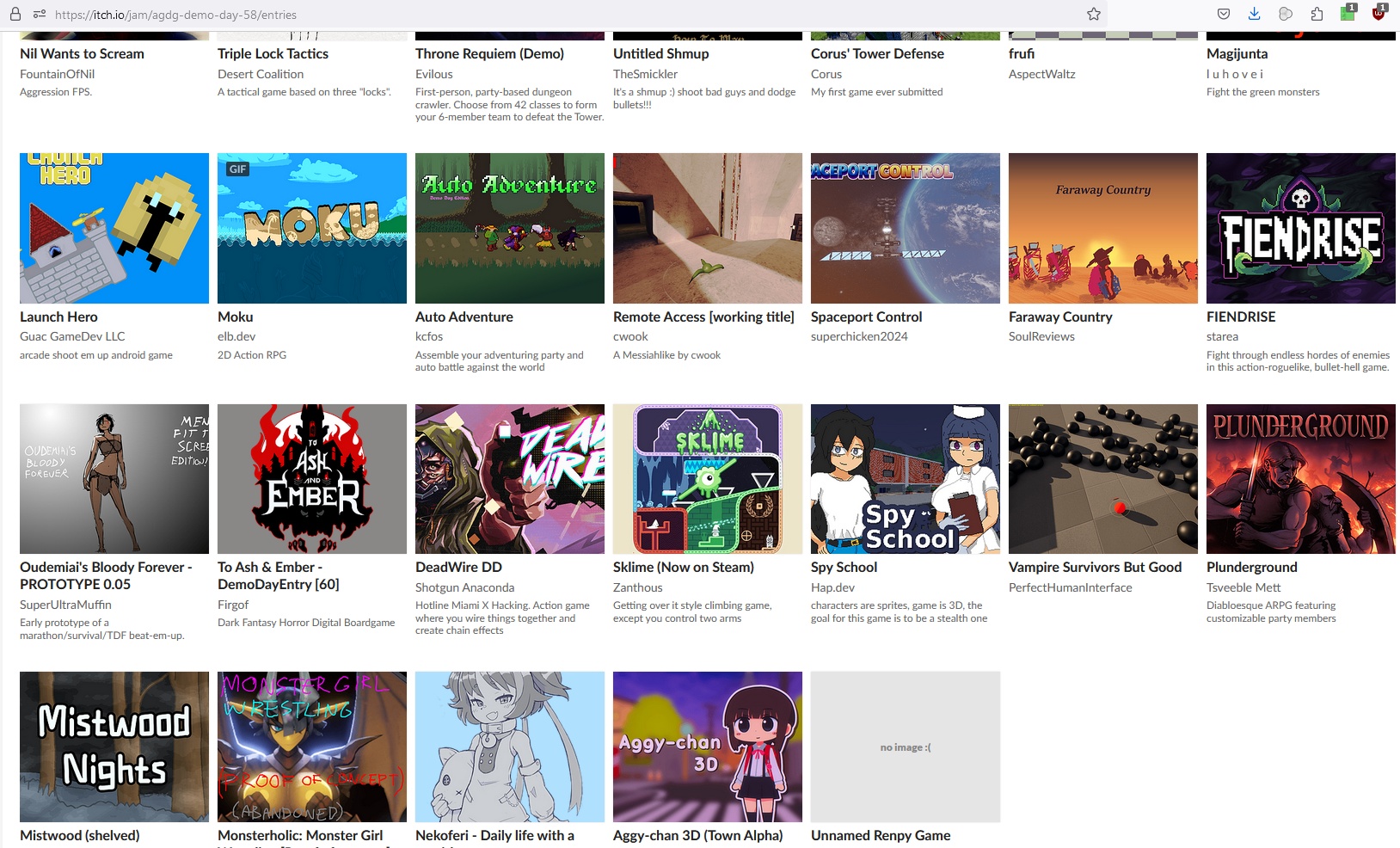Screen dimensions: 1400x848
Task: Open the Remote Access game thumbnail
Action: click(708, 228)
